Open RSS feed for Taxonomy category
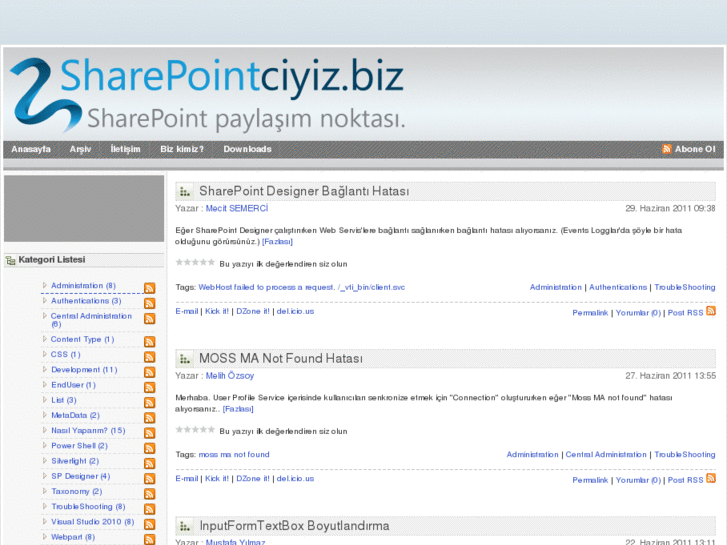 click(149, 494)
